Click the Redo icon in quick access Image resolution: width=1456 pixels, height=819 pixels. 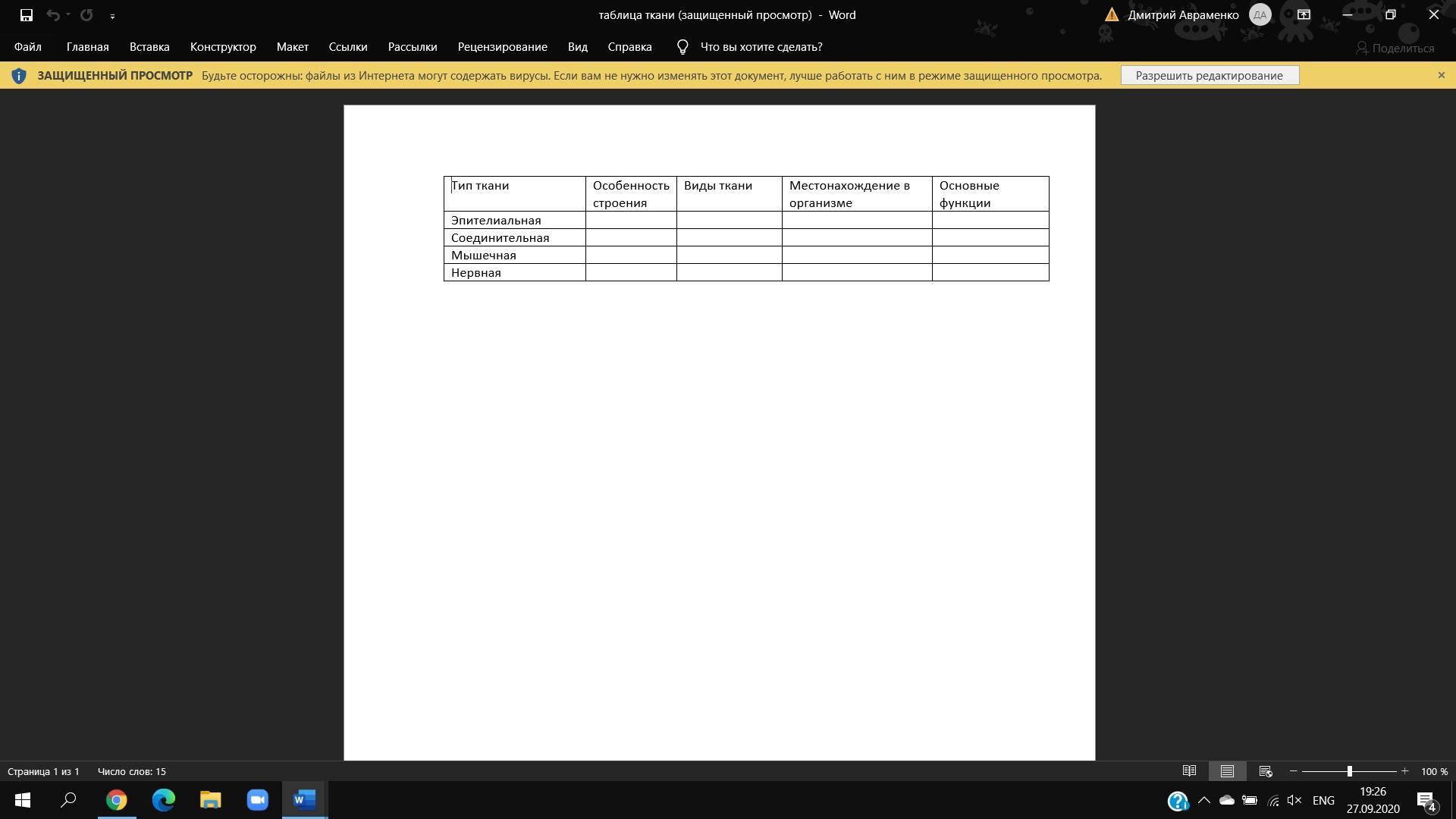[x=86, y=15]
